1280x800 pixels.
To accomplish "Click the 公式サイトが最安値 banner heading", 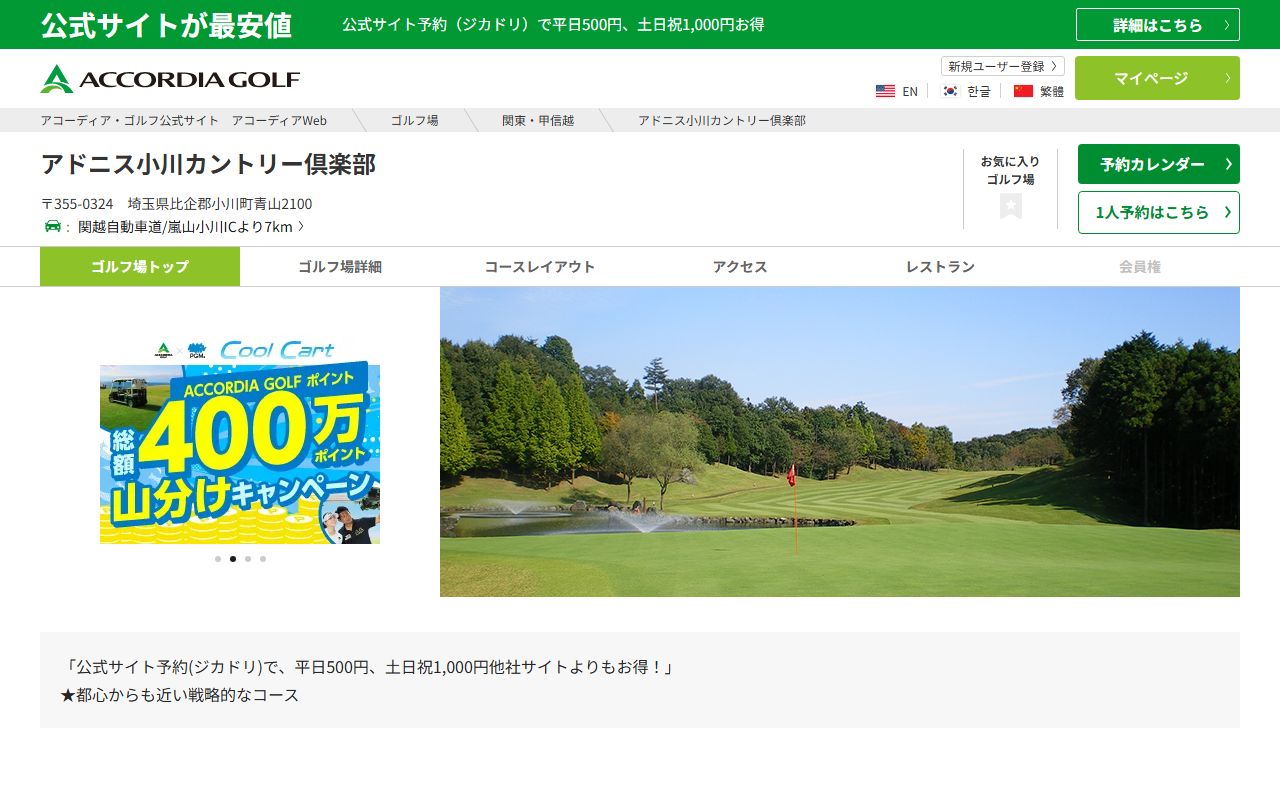I will pyautogui.click(x=166, y=25).
